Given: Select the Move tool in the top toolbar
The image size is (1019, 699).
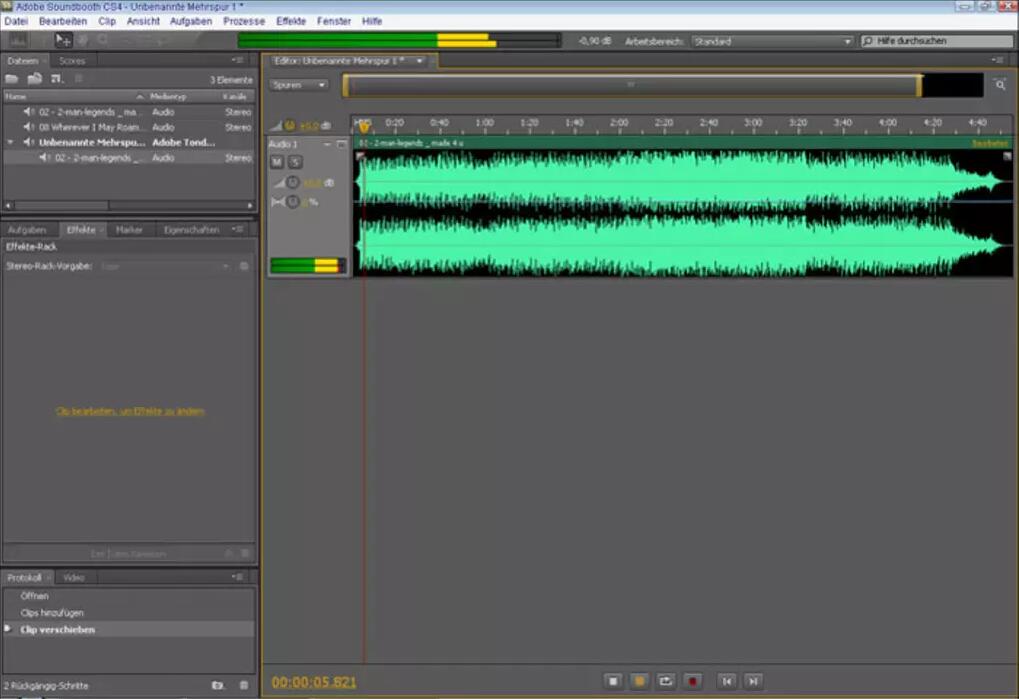Looking at the screenshot, I should (62, 40).
